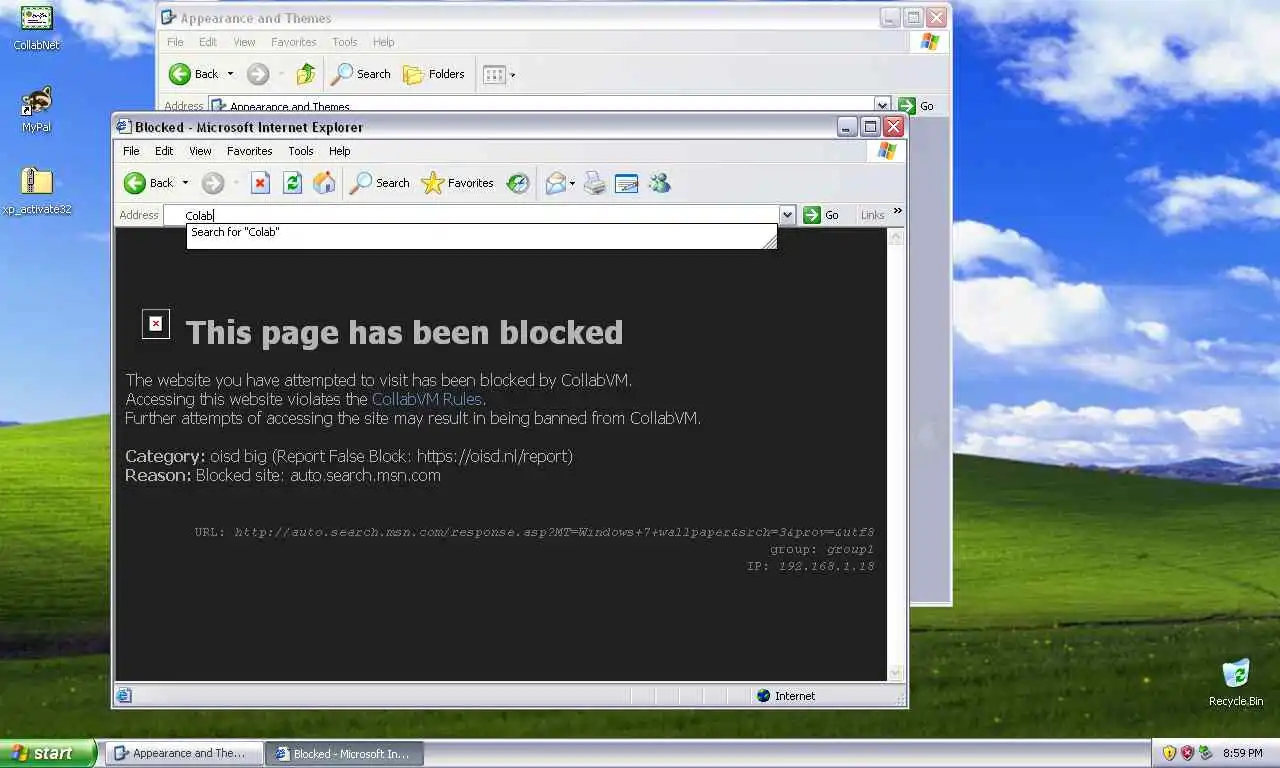The image size is (1280, 768).
Task: Click the 8:59 PM taskbar clock
Action: pyautogui.click(x=1242, y=753)
